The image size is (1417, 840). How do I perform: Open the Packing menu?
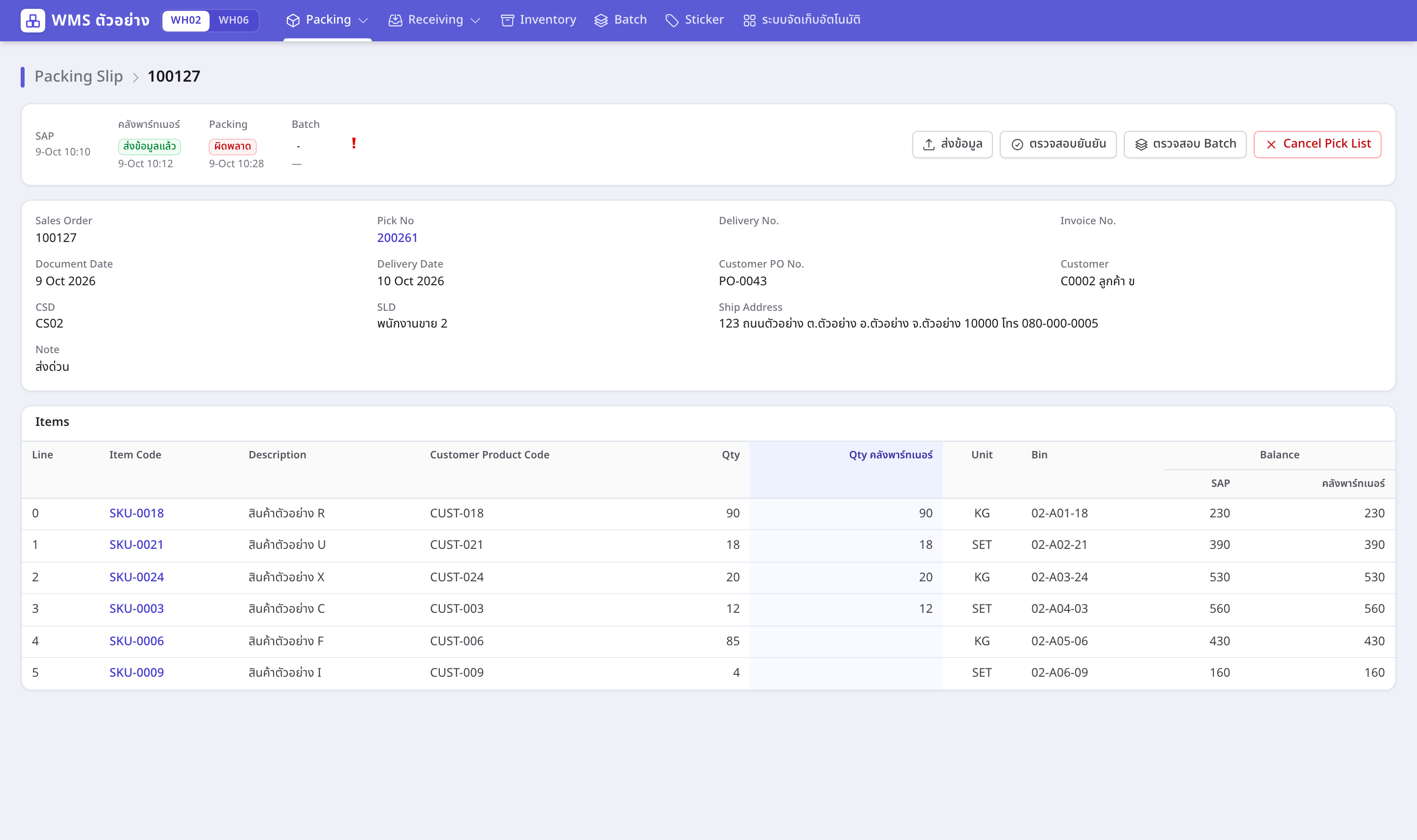[x=327, y=20]
